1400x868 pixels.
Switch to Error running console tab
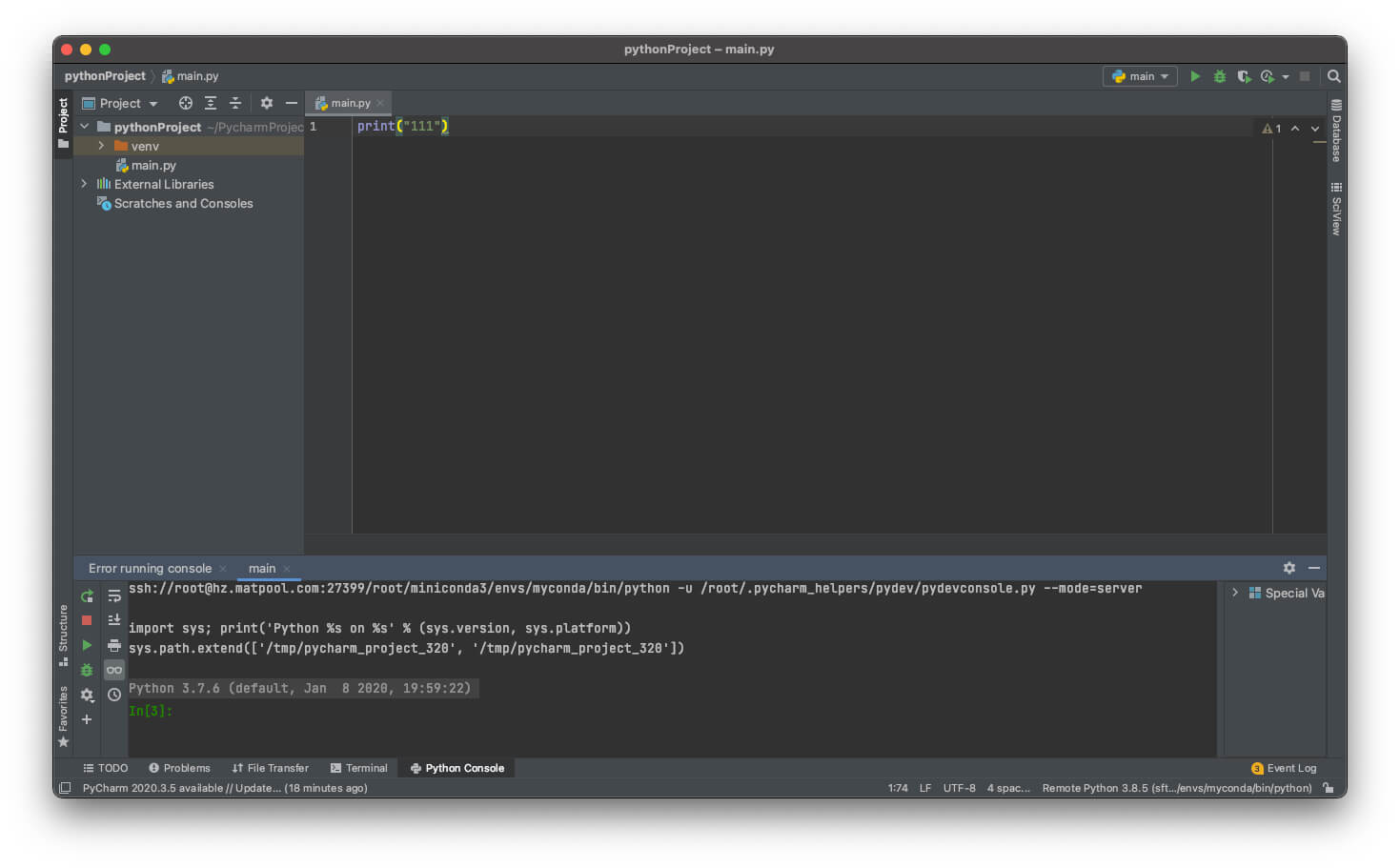coord(150,568)
